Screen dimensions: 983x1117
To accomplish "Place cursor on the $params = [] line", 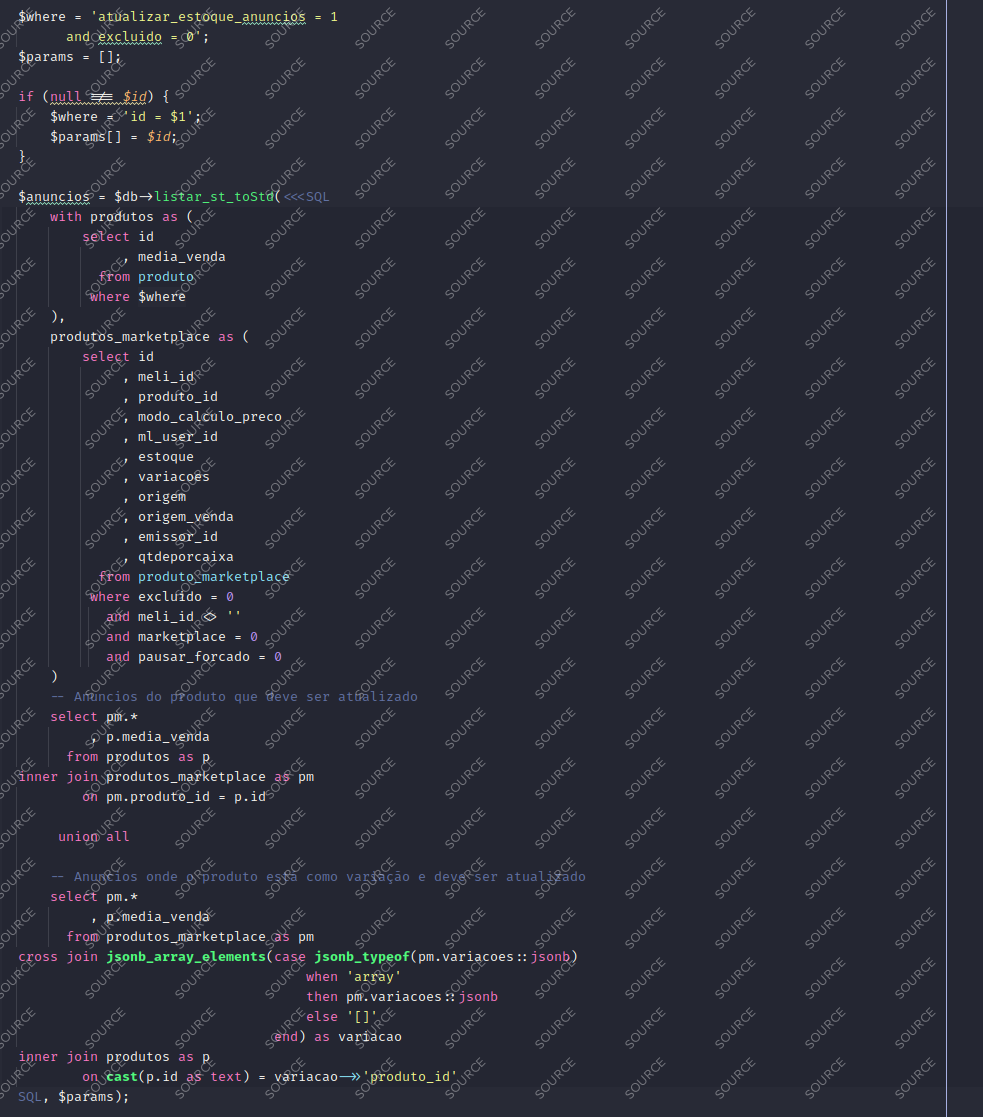I will tap(69, 57).
